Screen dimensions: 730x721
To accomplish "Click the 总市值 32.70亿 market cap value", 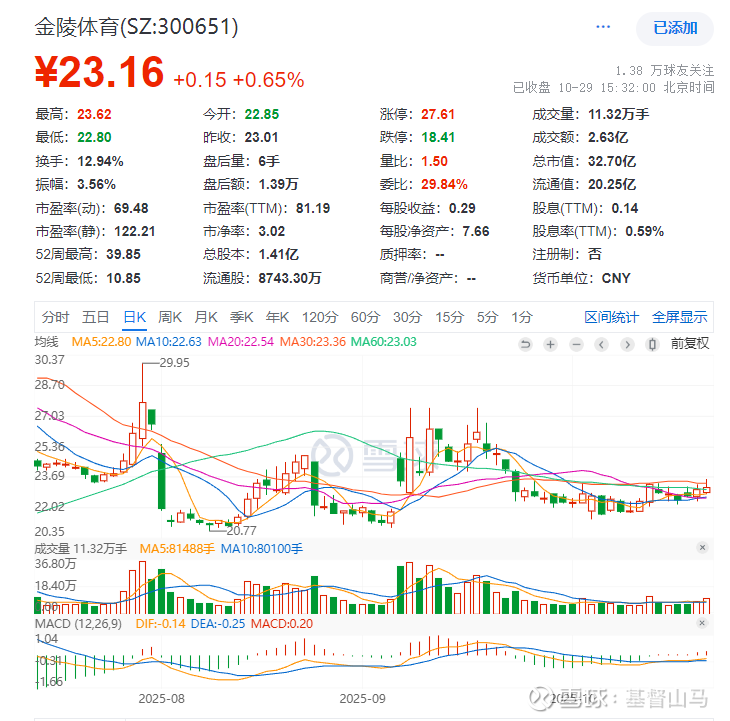I will (x=612, y=162).
